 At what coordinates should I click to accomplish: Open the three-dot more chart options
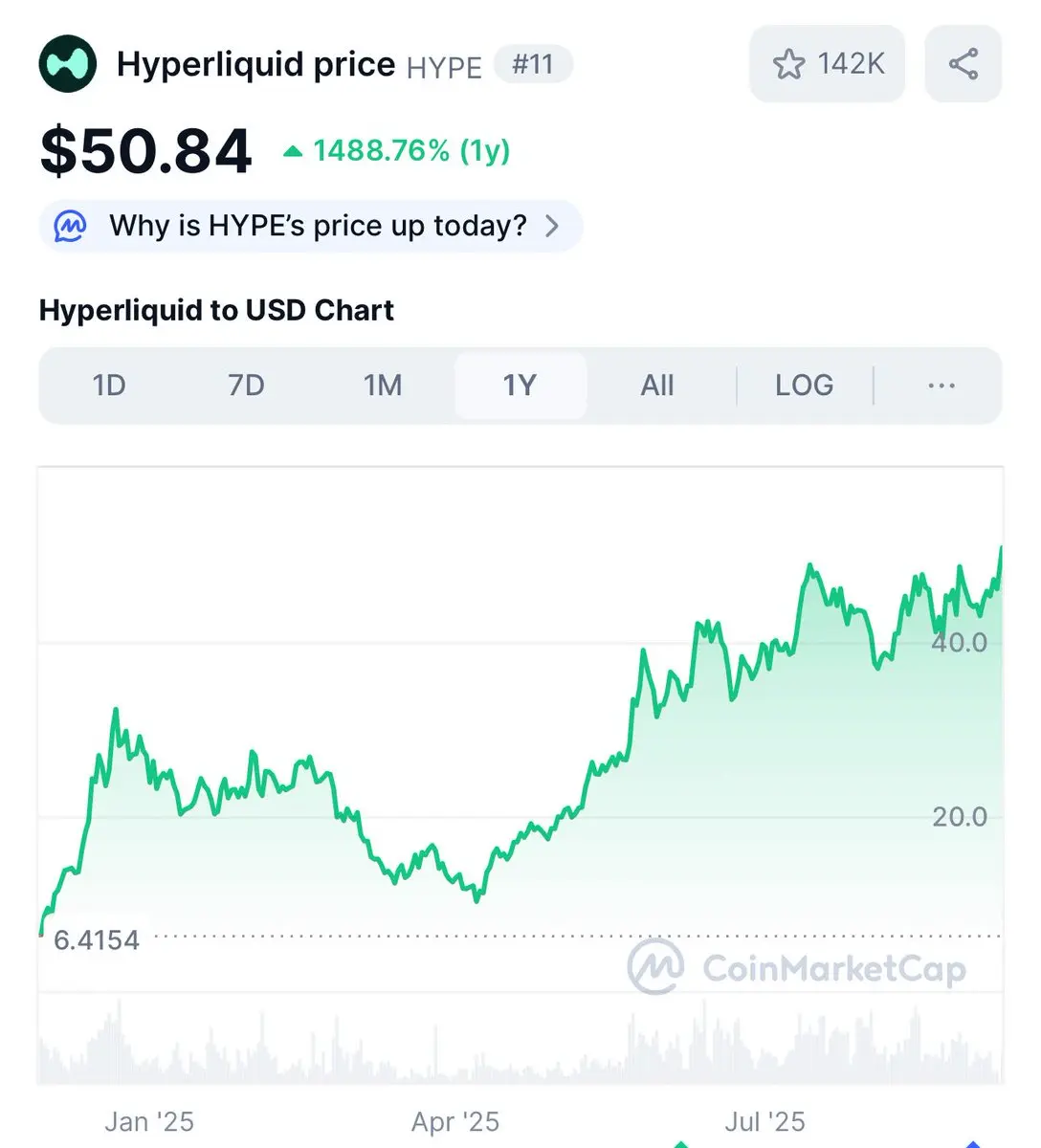[941, 386]
